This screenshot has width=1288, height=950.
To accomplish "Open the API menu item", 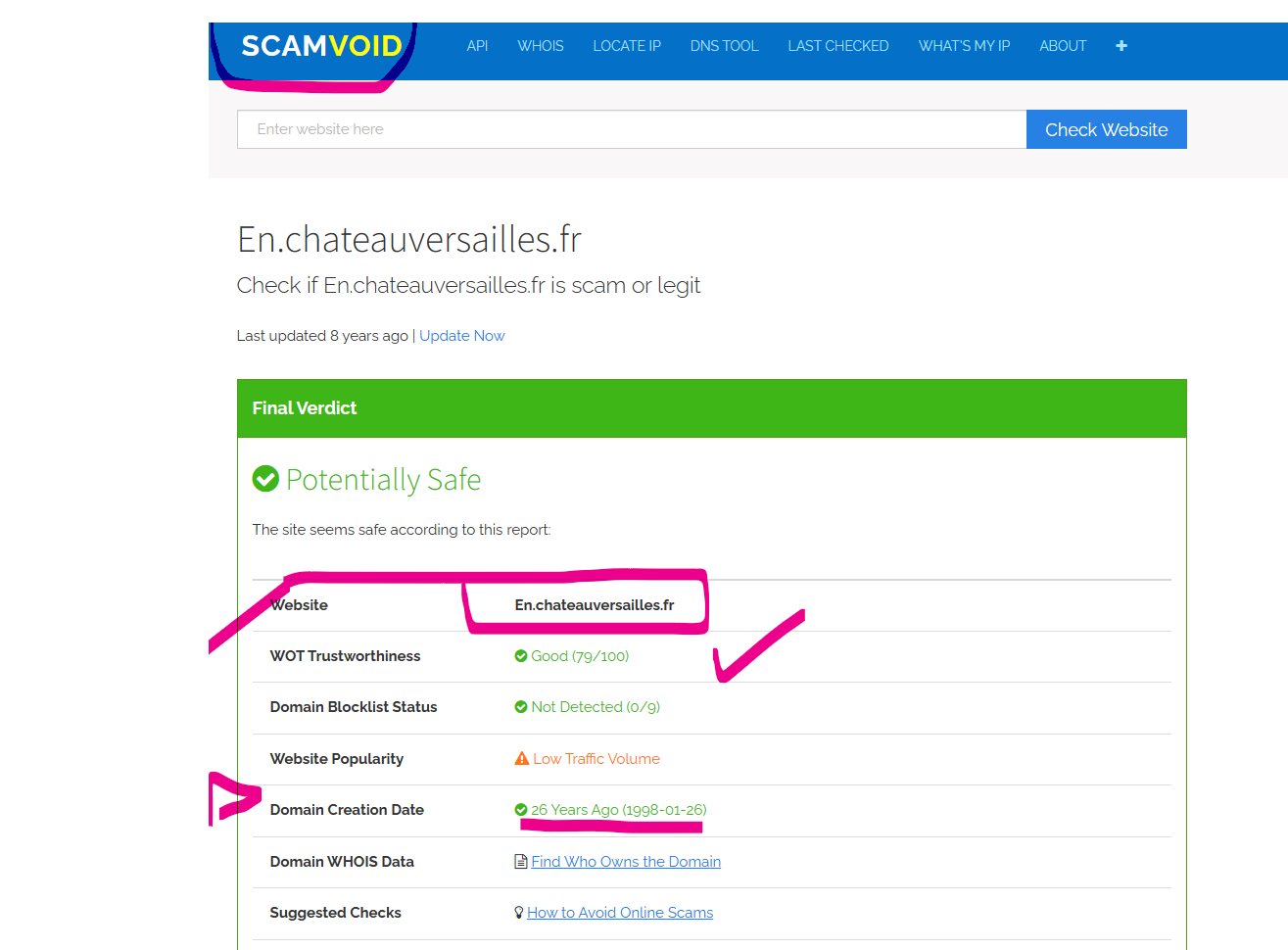I will pyautogui.click(x=477, y=46).
